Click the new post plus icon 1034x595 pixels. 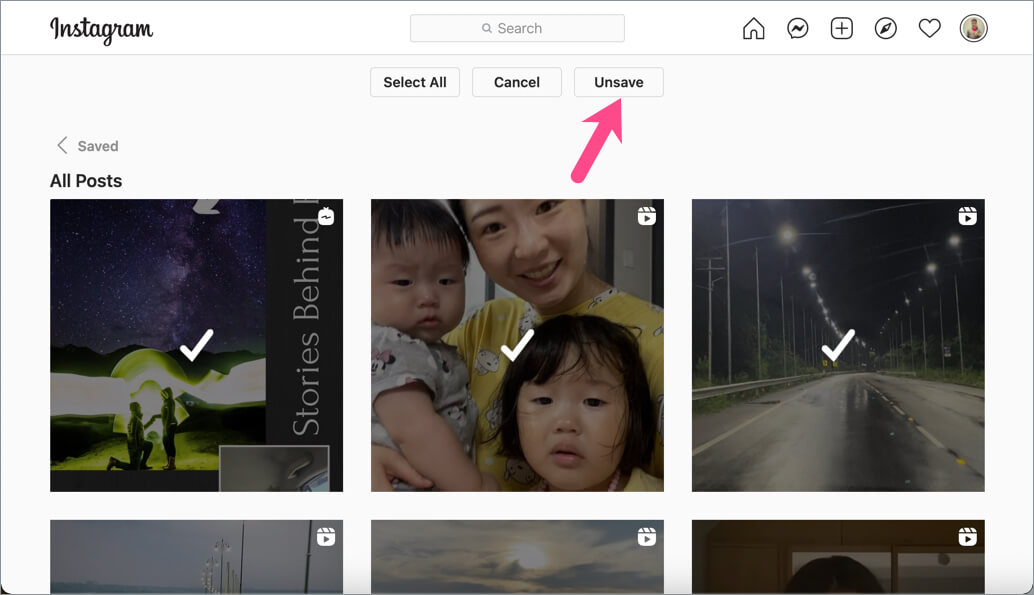click(x=841, y=28)
